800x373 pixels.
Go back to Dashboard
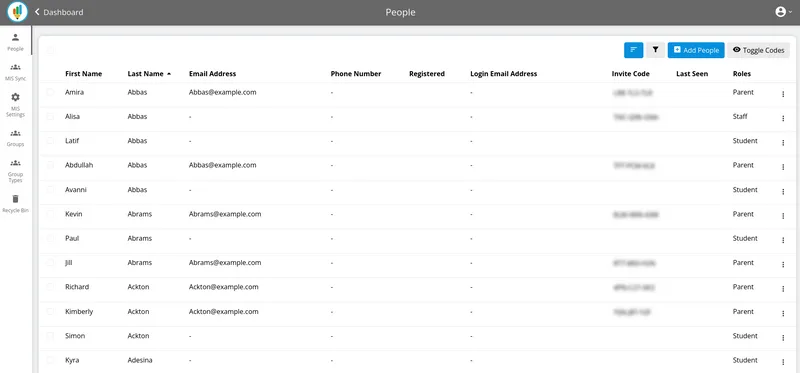click(59, 12)
